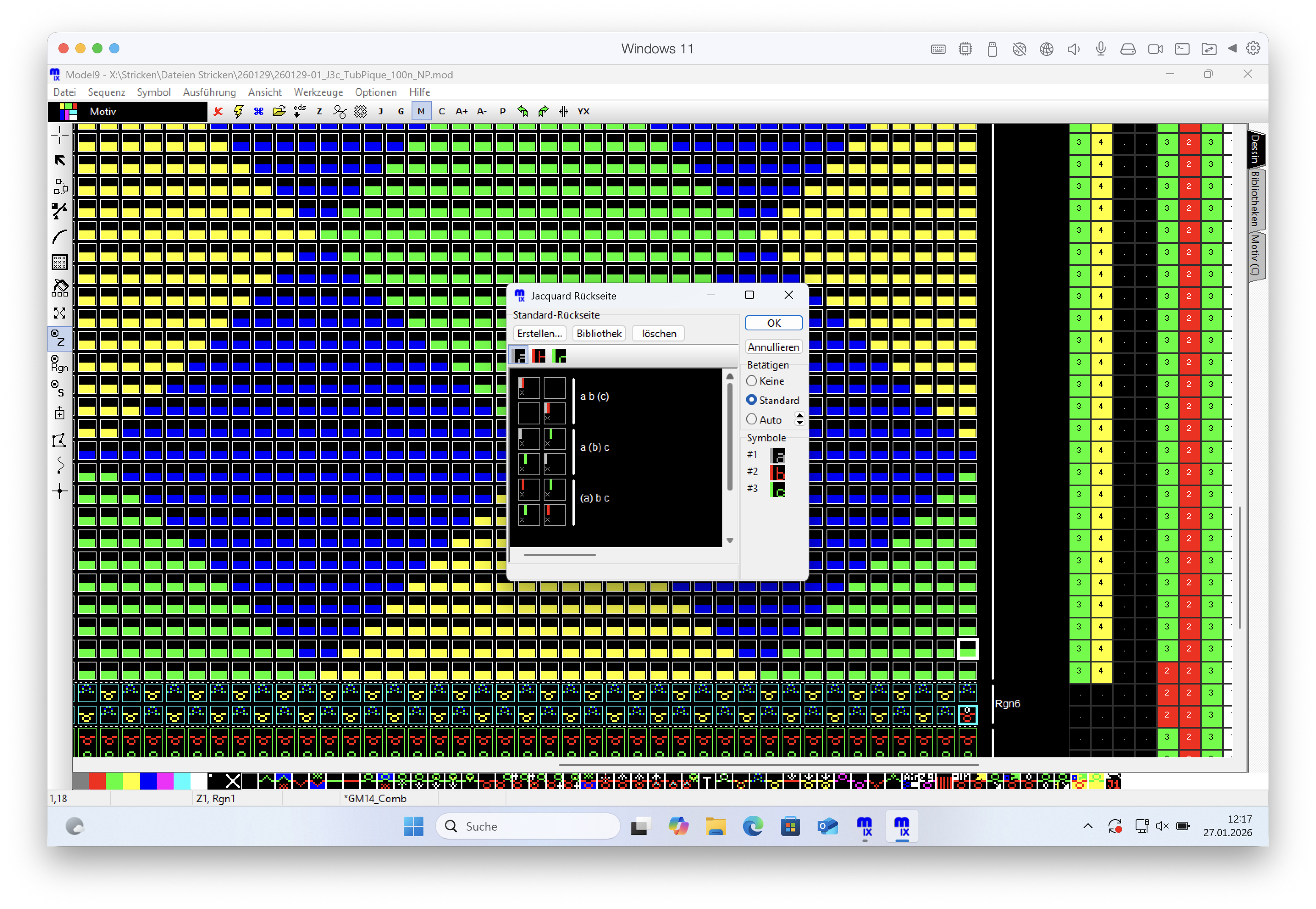
Task: Choose the 'Auto' radio option
Action: [x=751, y=420]
